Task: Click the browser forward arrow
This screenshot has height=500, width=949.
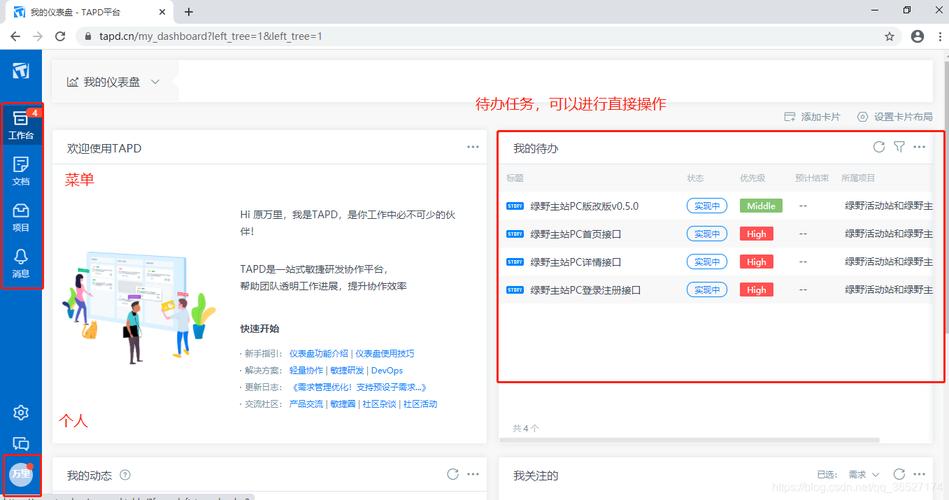Action: pyautogui.click(x=38, y=36)
